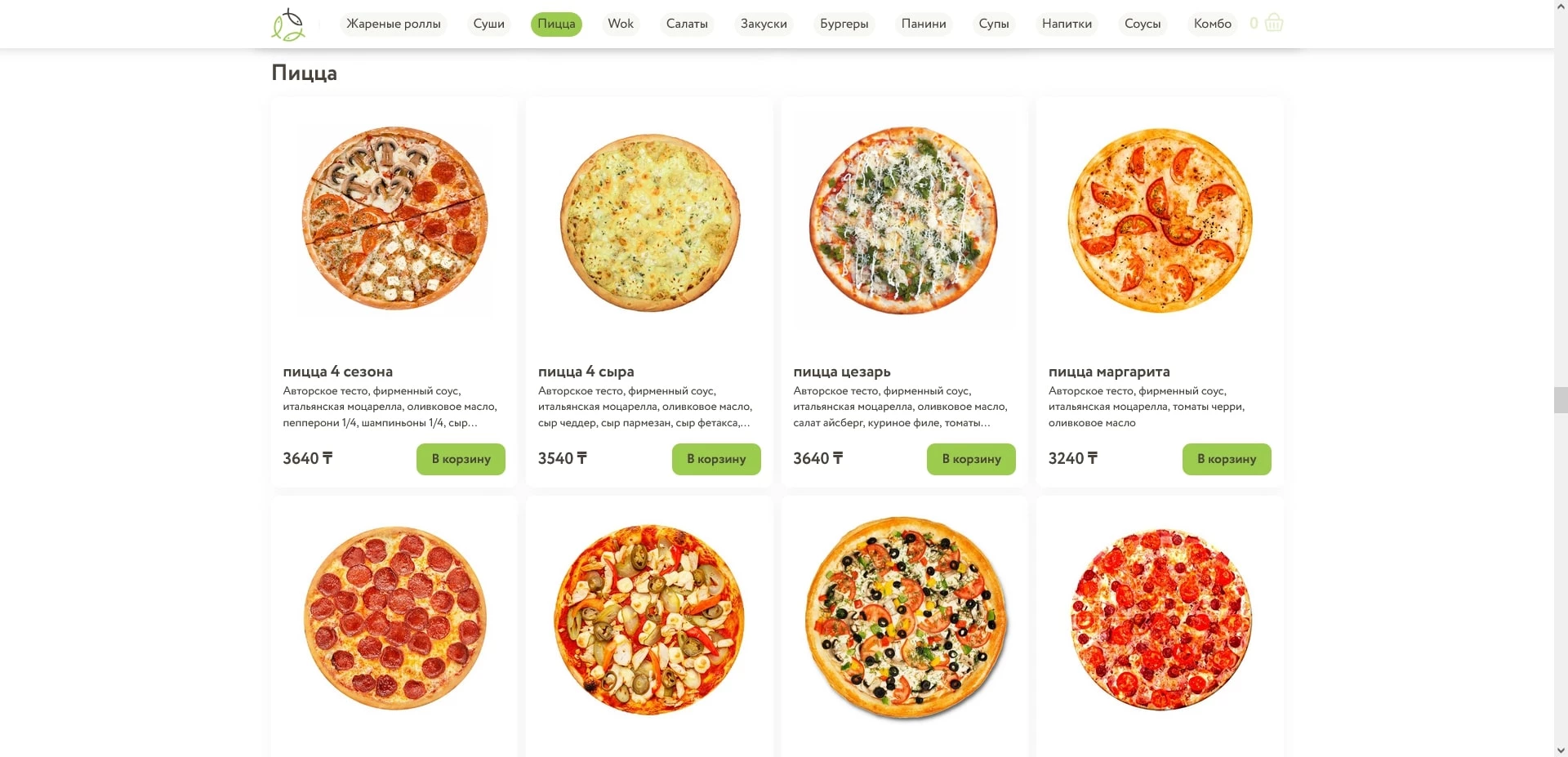1568x757 pixels.
Task: Open the Бургеры category
Action: coord(844,24)
